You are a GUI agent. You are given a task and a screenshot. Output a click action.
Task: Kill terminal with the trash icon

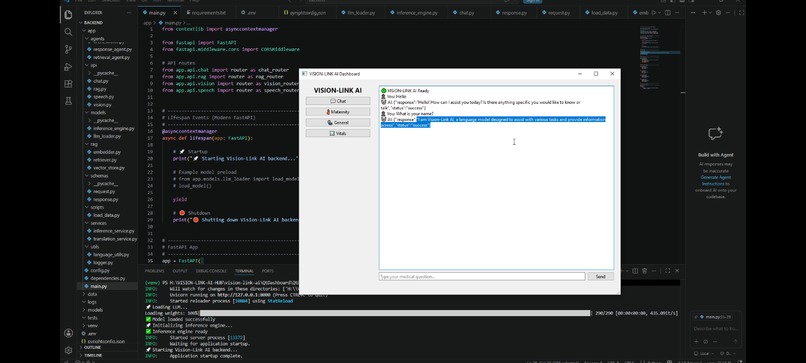tap(645, 271)
